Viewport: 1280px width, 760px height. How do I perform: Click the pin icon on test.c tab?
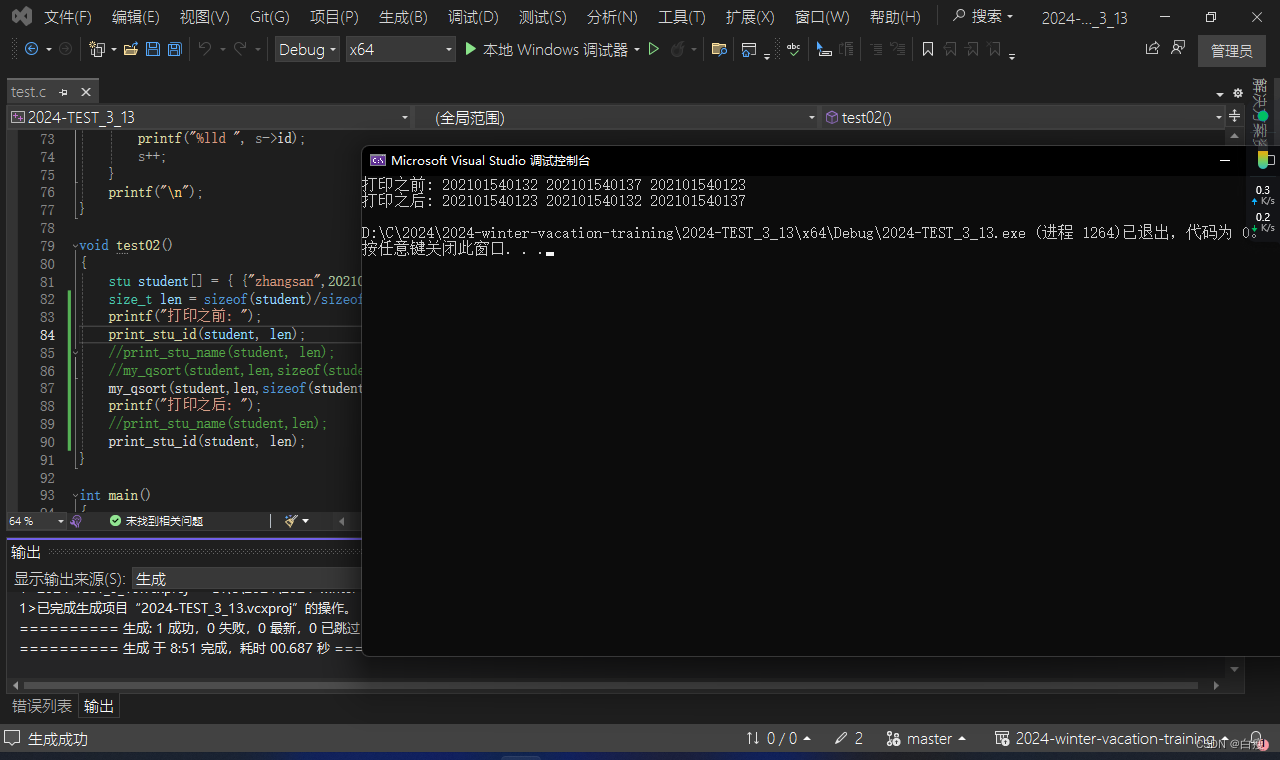63,92
